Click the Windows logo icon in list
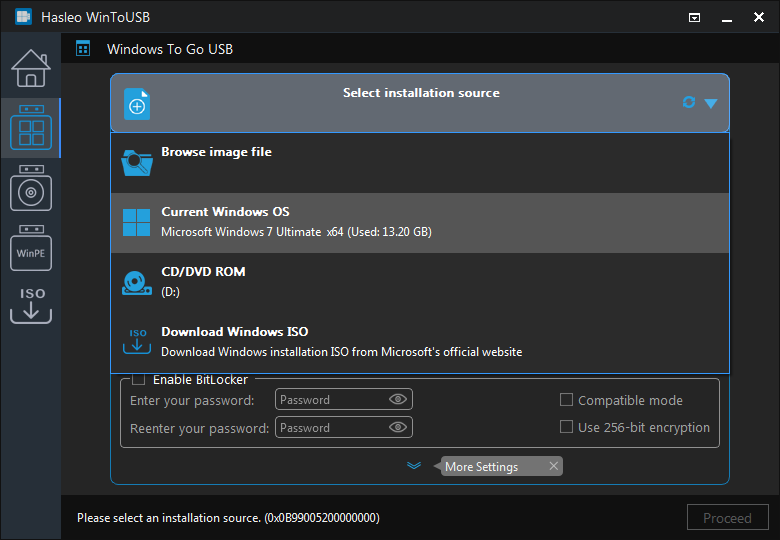 click(136, 222)
